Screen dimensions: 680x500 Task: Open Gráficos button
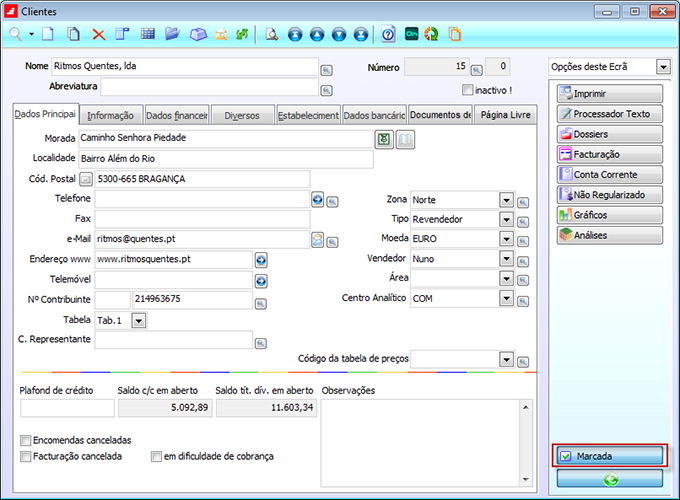point(610,215)
